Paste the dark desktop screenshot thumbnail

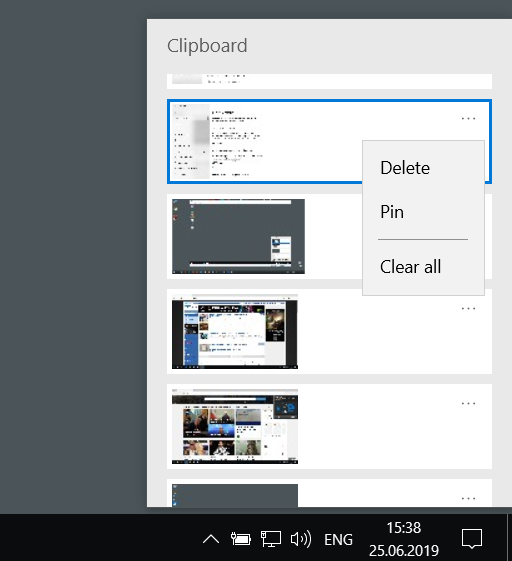[238, 236]
